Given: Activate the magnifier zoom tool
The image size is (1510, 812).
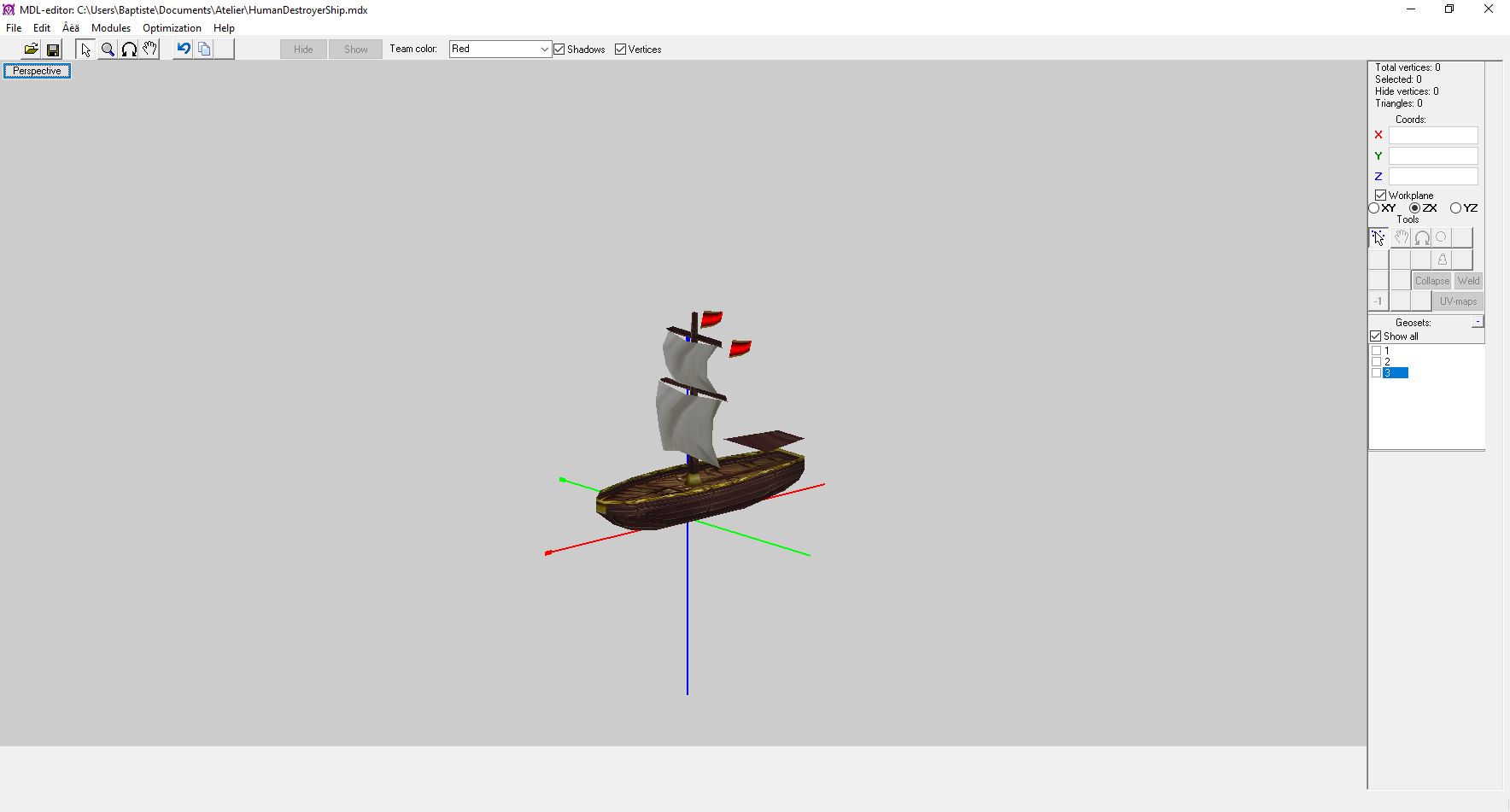Looking at the screenshot, I should coord(108,50).
